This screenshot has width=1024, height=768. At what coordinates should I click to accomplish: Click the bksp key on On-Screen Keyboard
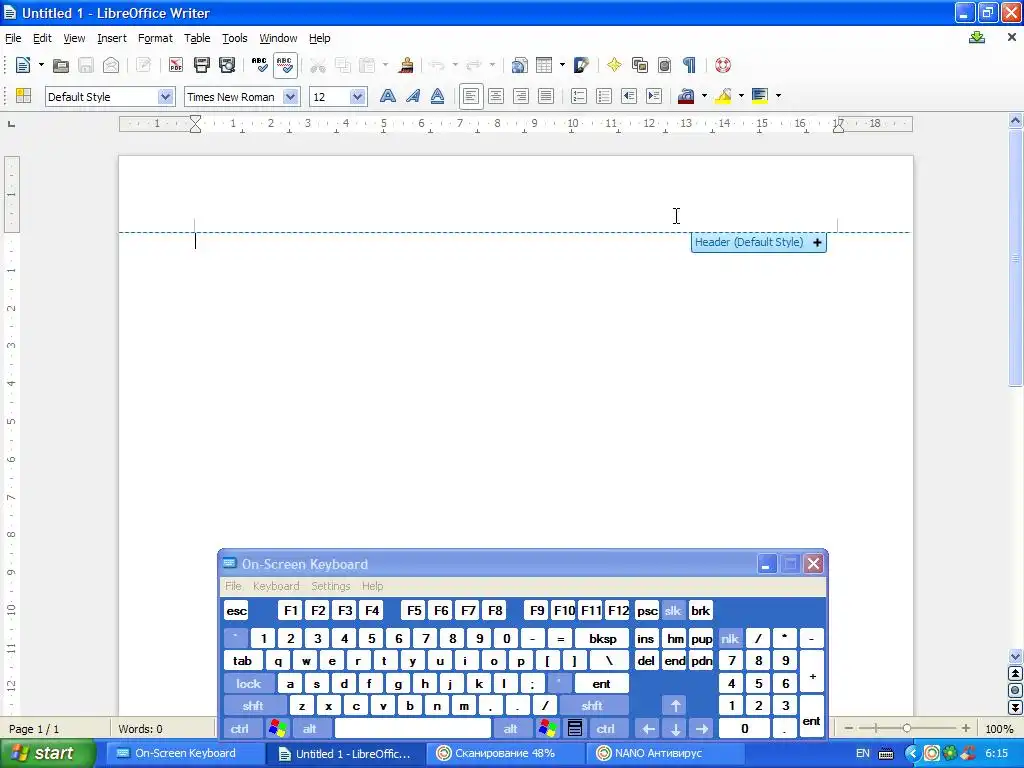(602, 639)
